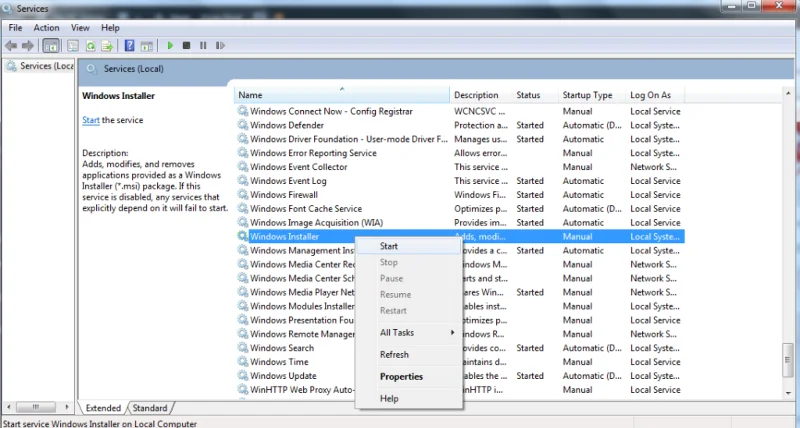Click the Restart Service toolbar icon
This screenshot has height=428, width=800.
click(220, 45)
